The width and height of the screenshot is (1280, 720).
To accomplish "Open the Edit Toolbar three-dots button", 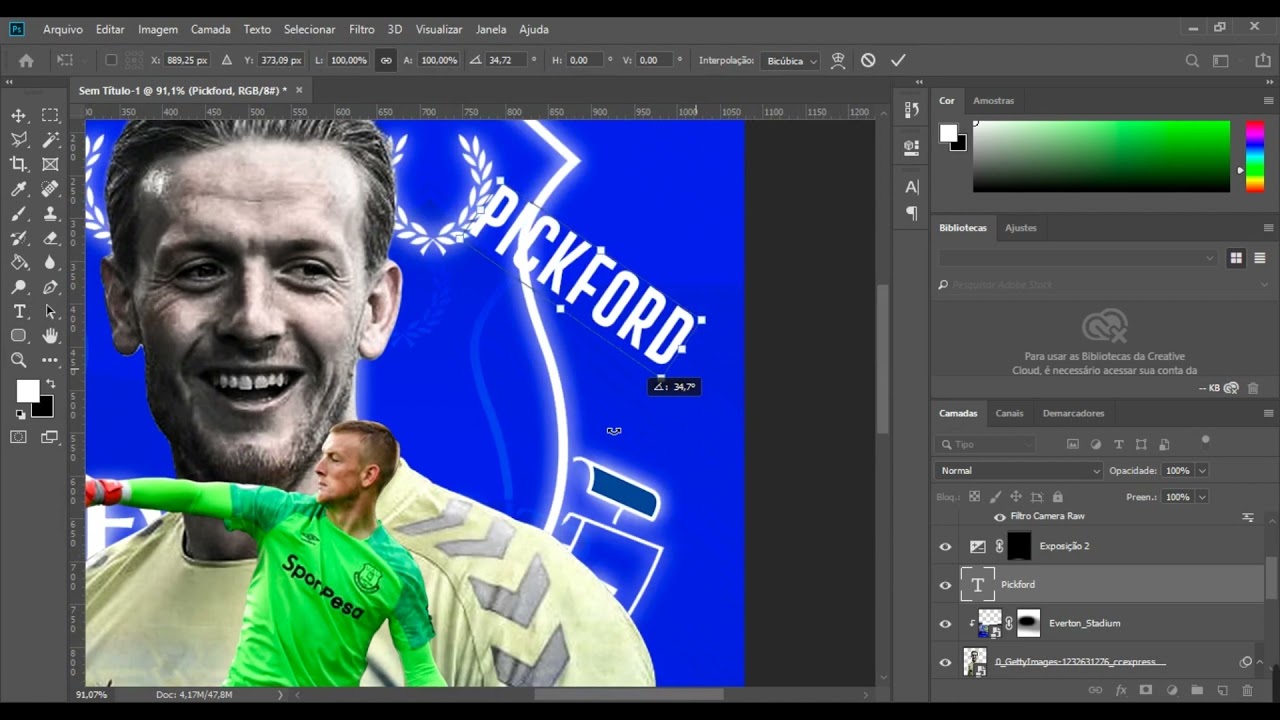I will pos(50,360).
